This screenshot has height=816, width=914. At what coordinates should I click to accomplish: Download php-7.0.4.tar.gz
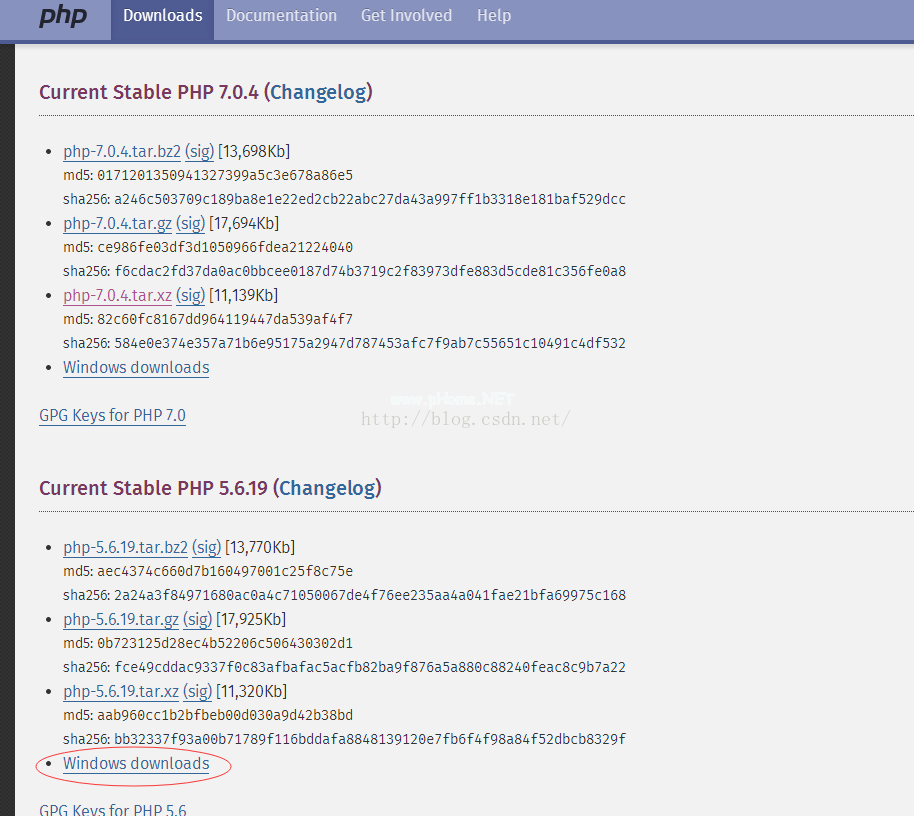click(118, 224)
